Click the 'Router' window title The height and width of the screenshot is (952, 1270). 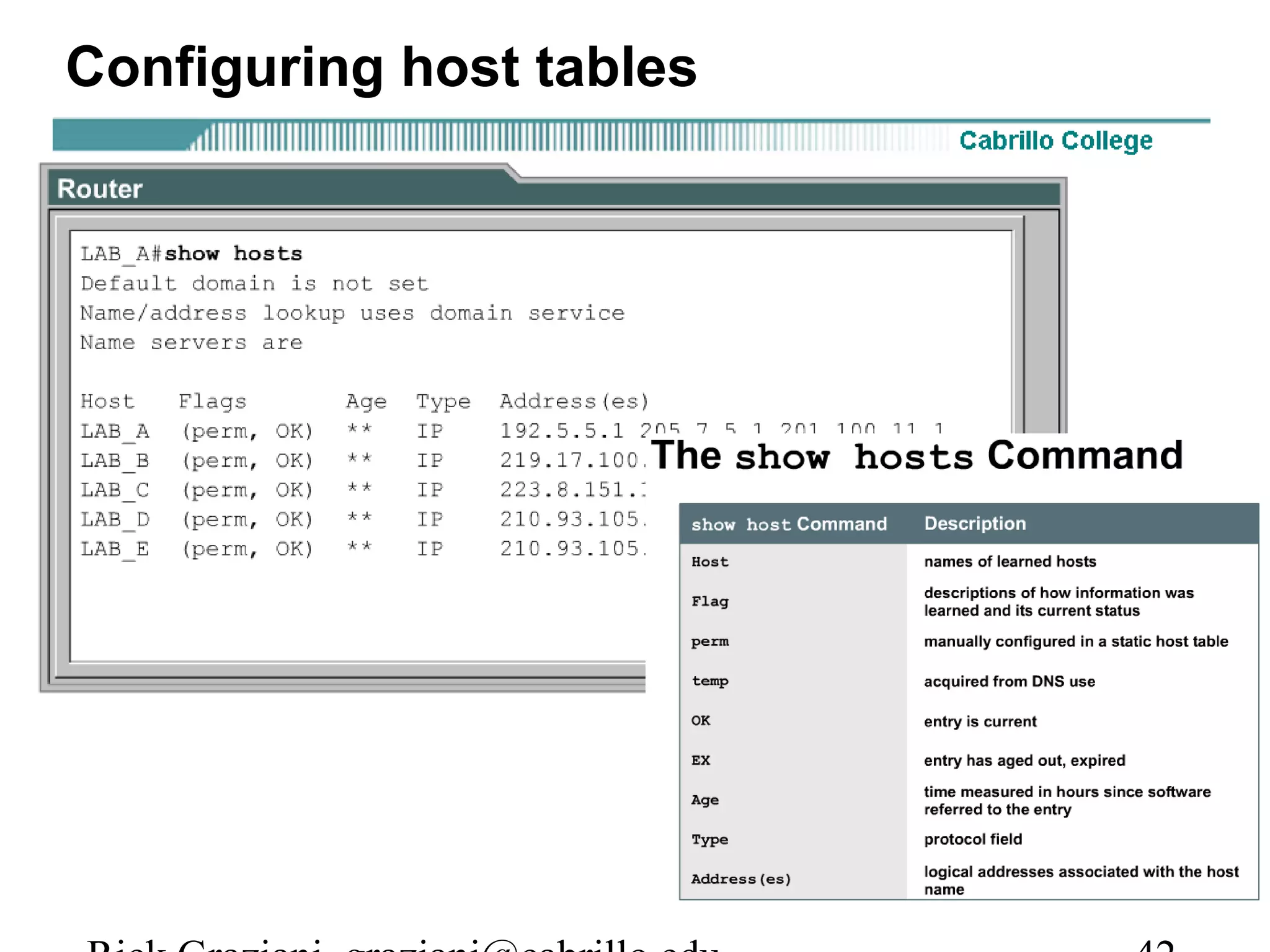(x=100, y=188)
